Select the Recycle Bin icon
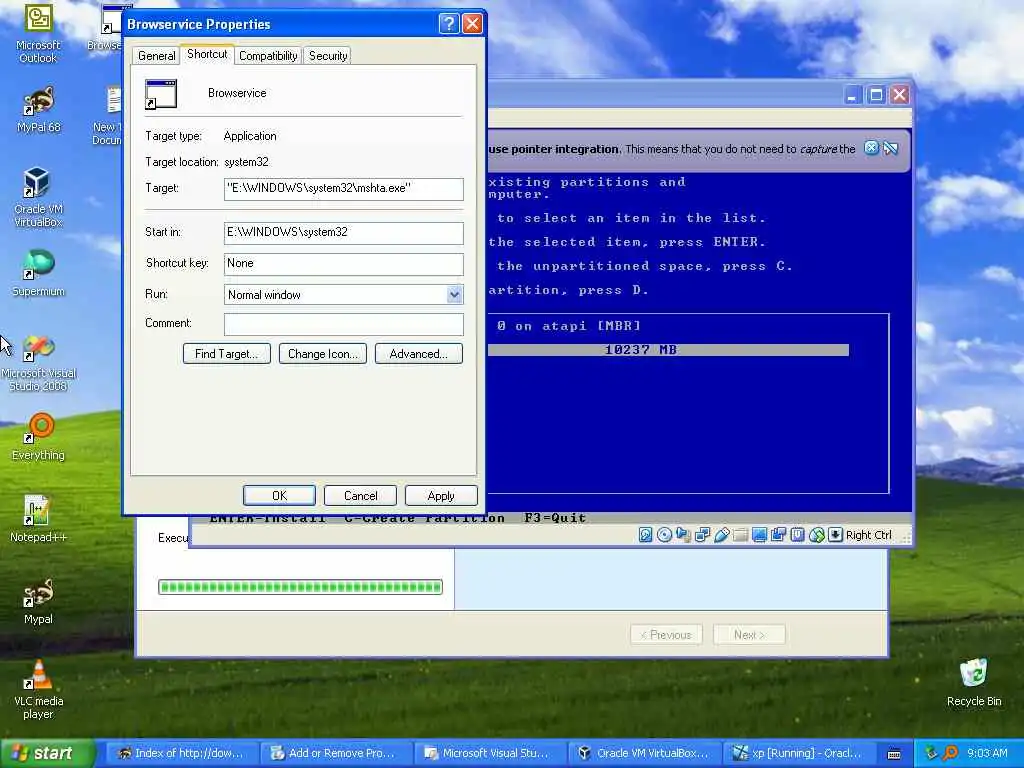The image size is (1024, 768). tap(974, 682)
